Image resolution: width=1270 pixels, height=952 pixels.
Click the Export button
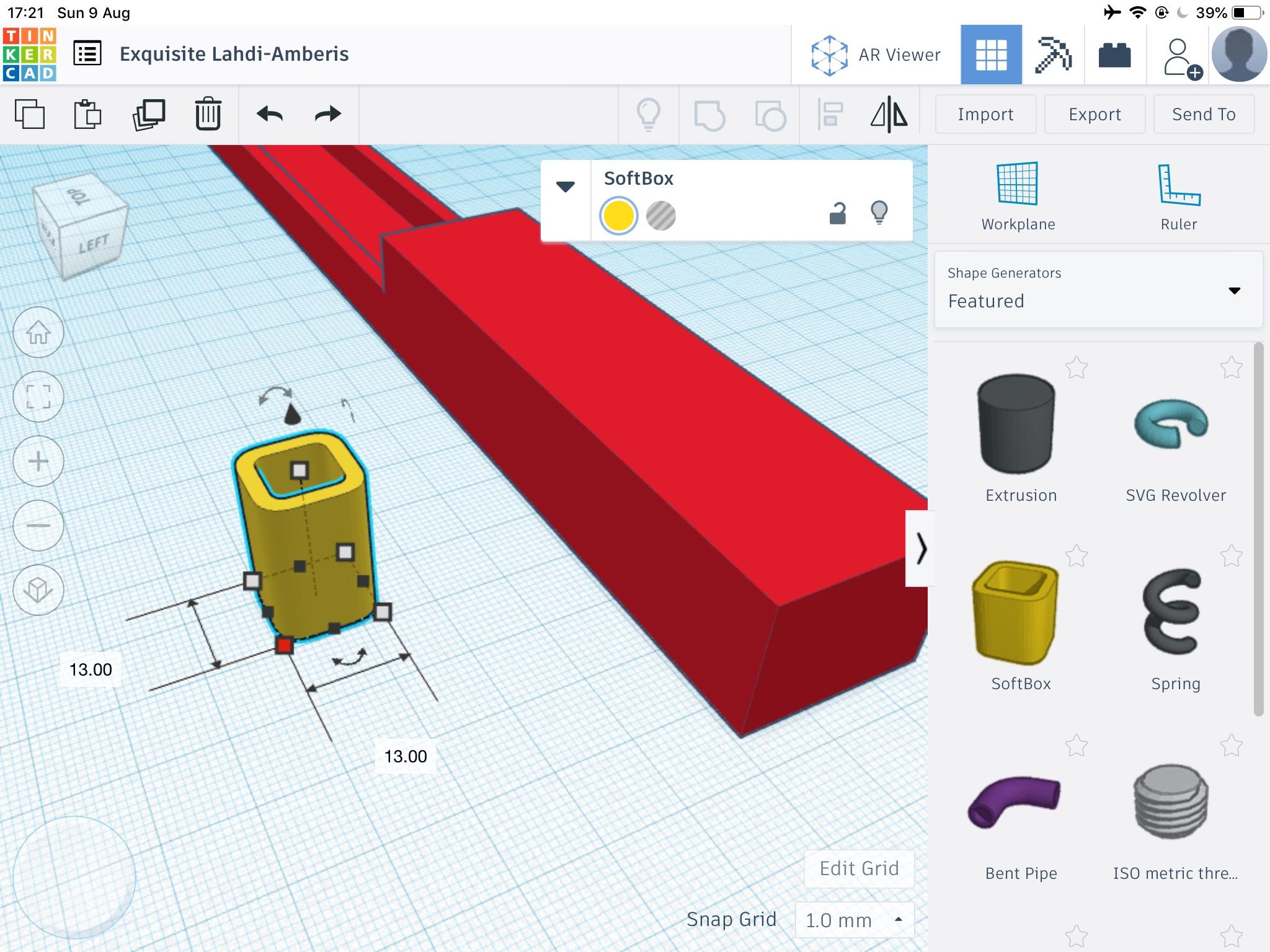click(1093, 114)
